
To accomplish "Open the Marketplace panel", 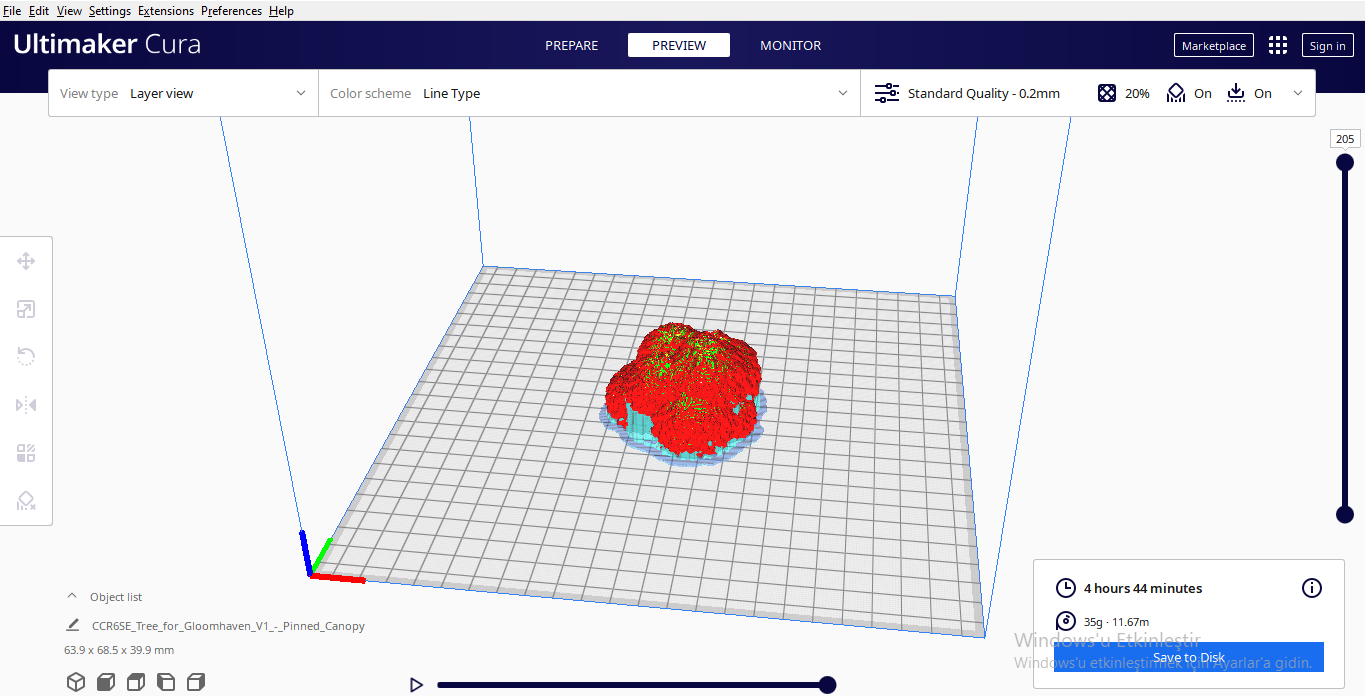I will pyautogui.click(x=1213, y=45).
